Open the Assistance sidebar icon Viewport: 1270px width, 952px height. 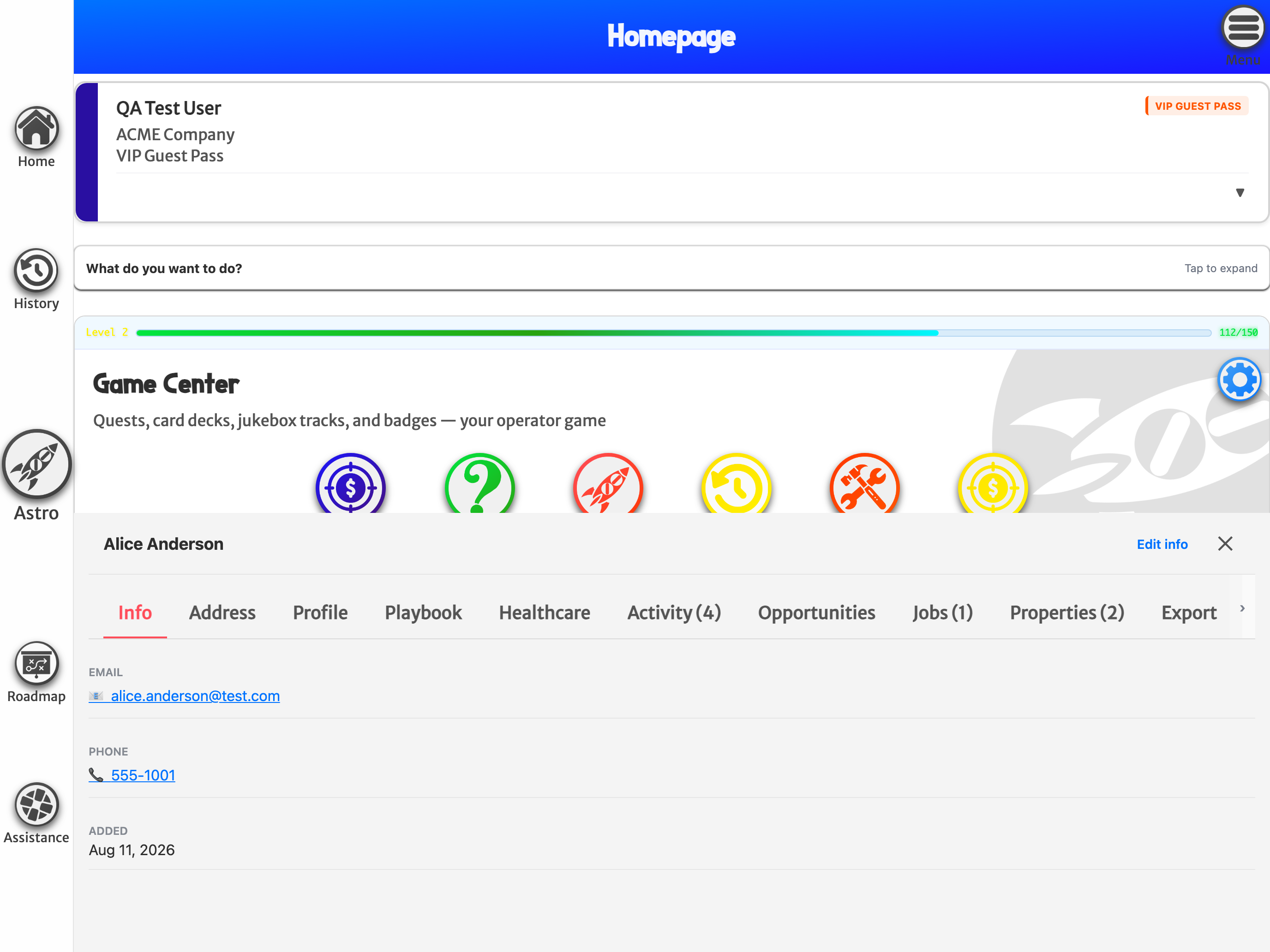coord(36,805)
